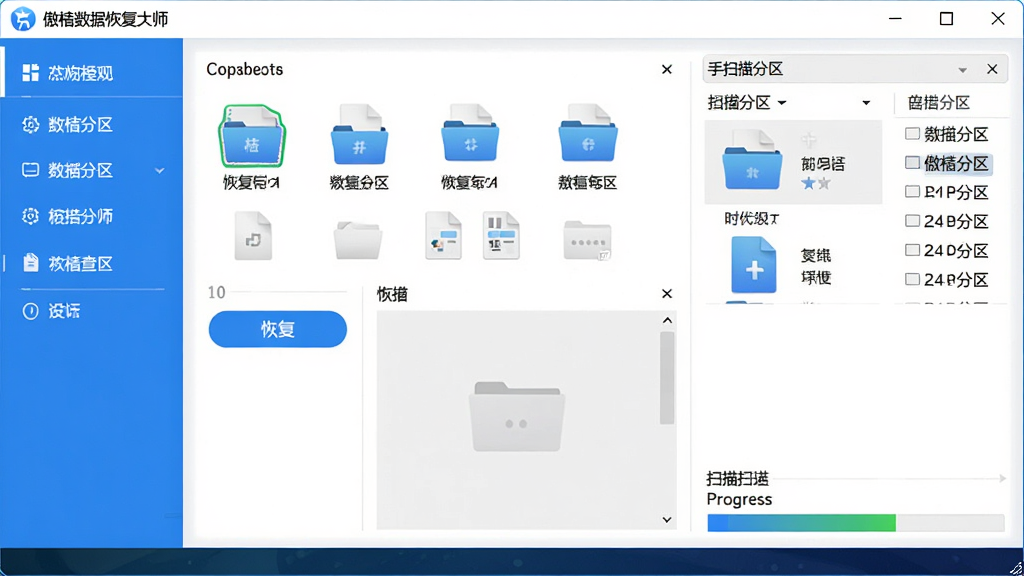Open the sidebar gear item just above the document entry
Viewport: 1024px width, 576px height.
click(67, 216)
